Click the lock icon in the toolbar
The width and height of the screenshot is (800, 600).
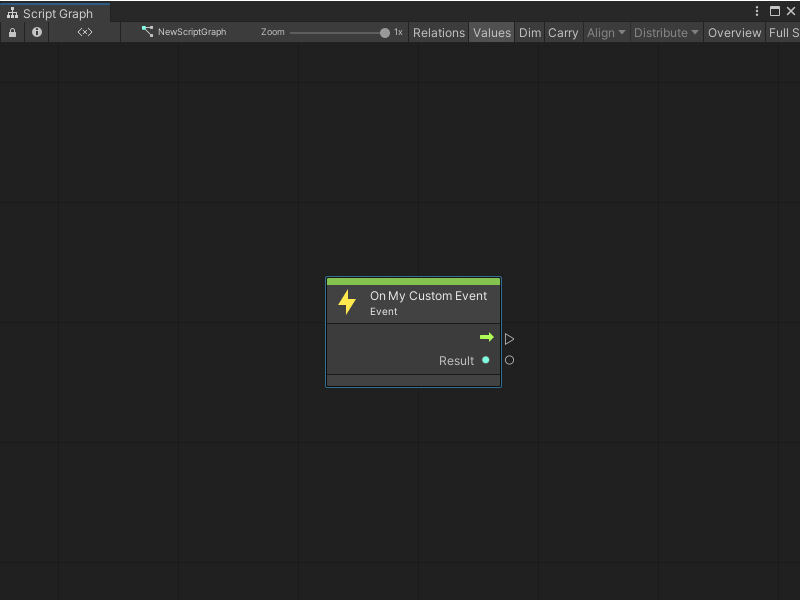click(12, 32)
